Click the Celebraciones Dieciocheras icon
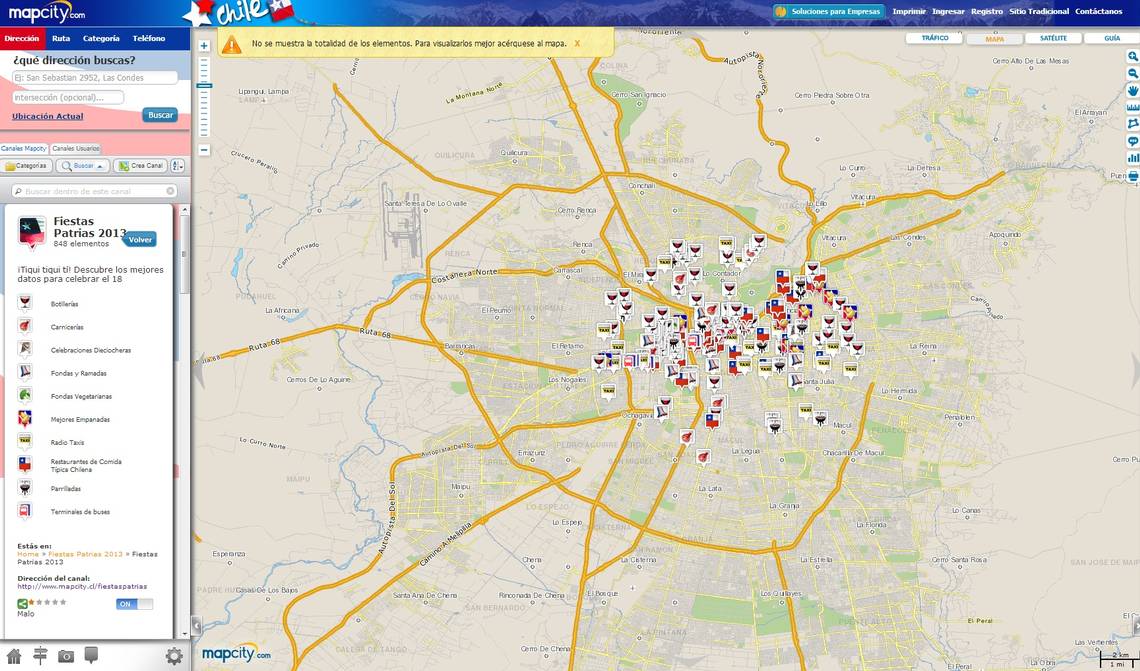The width and height of the screenshot is (1140, 671). (25, 350)
